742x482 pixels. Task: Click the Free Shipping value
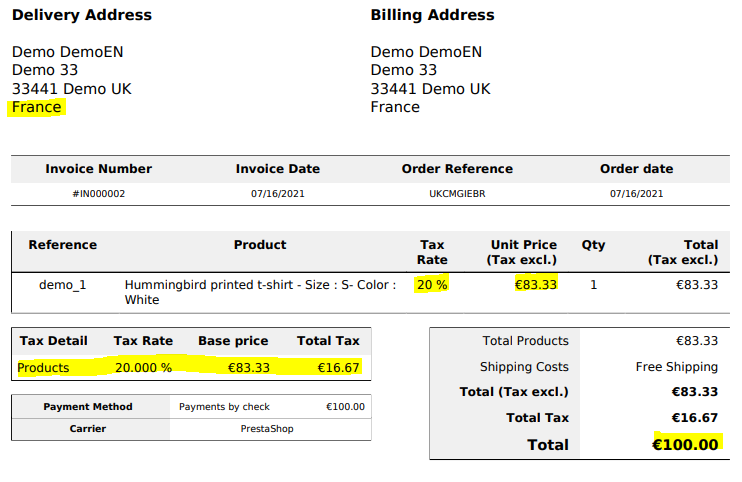[x=676, y=367]
